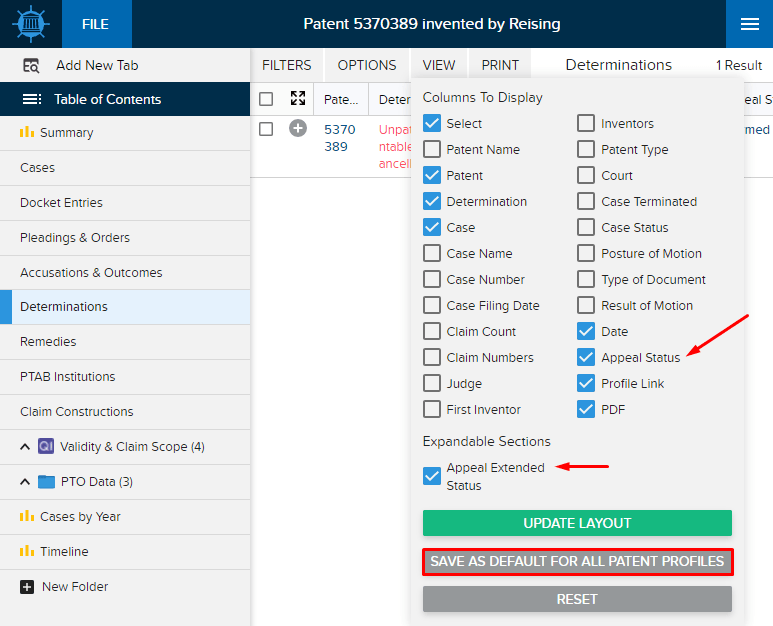Click the UPDATE LAYOUT button
773x626 pixels.
click(x=577, y=523)
